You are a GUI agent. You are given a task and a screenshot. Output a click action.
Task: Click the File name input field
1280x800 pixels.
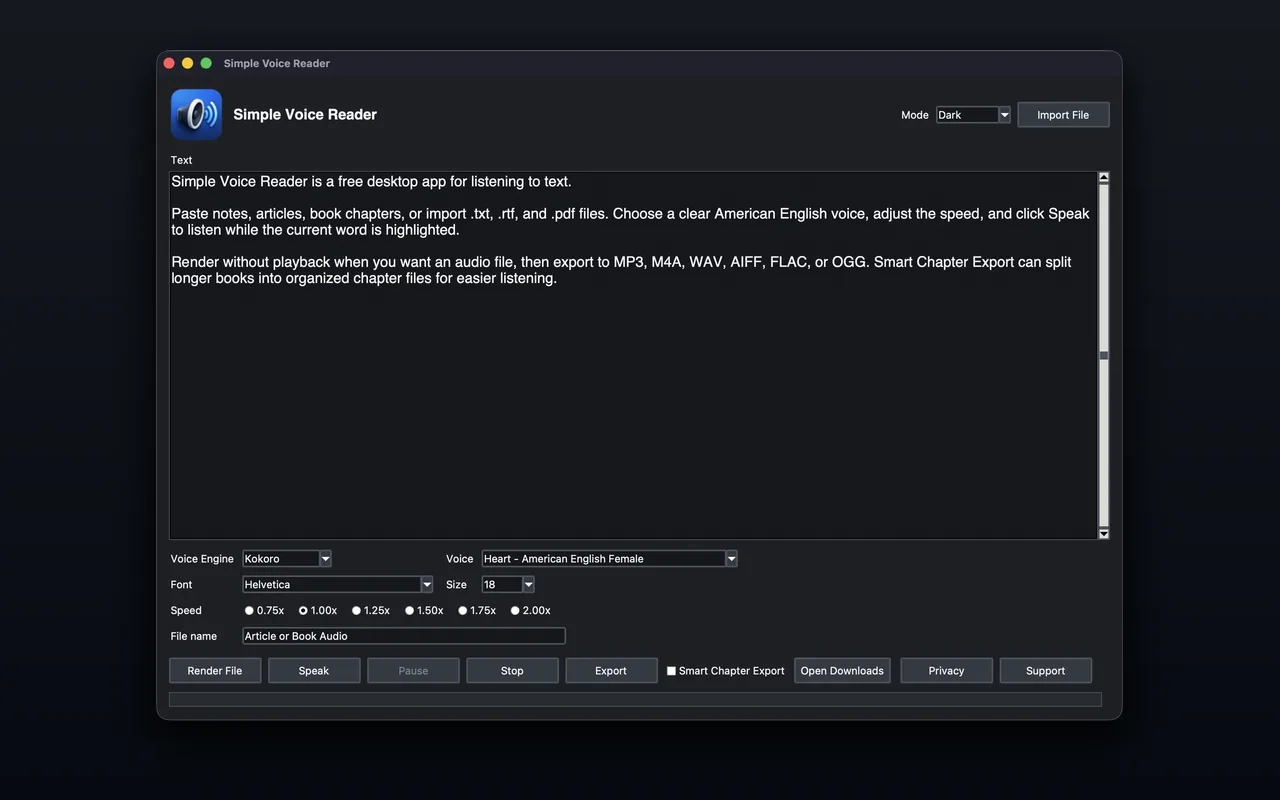pyautogui.click(x=404, y=636)
